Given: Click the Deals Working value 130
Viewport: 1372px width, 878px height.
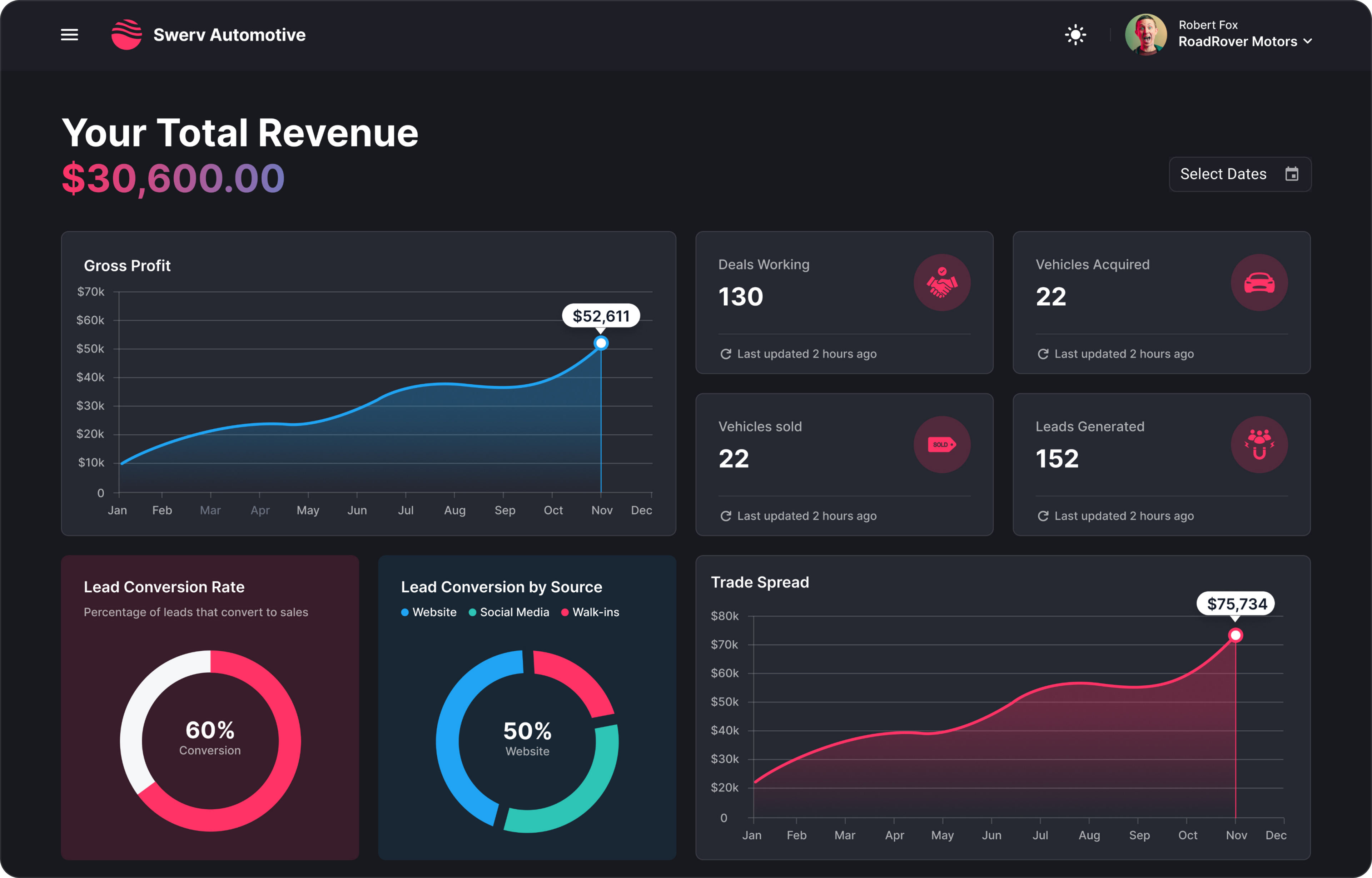Looking at the screenshot, I should tap(741, 297).
